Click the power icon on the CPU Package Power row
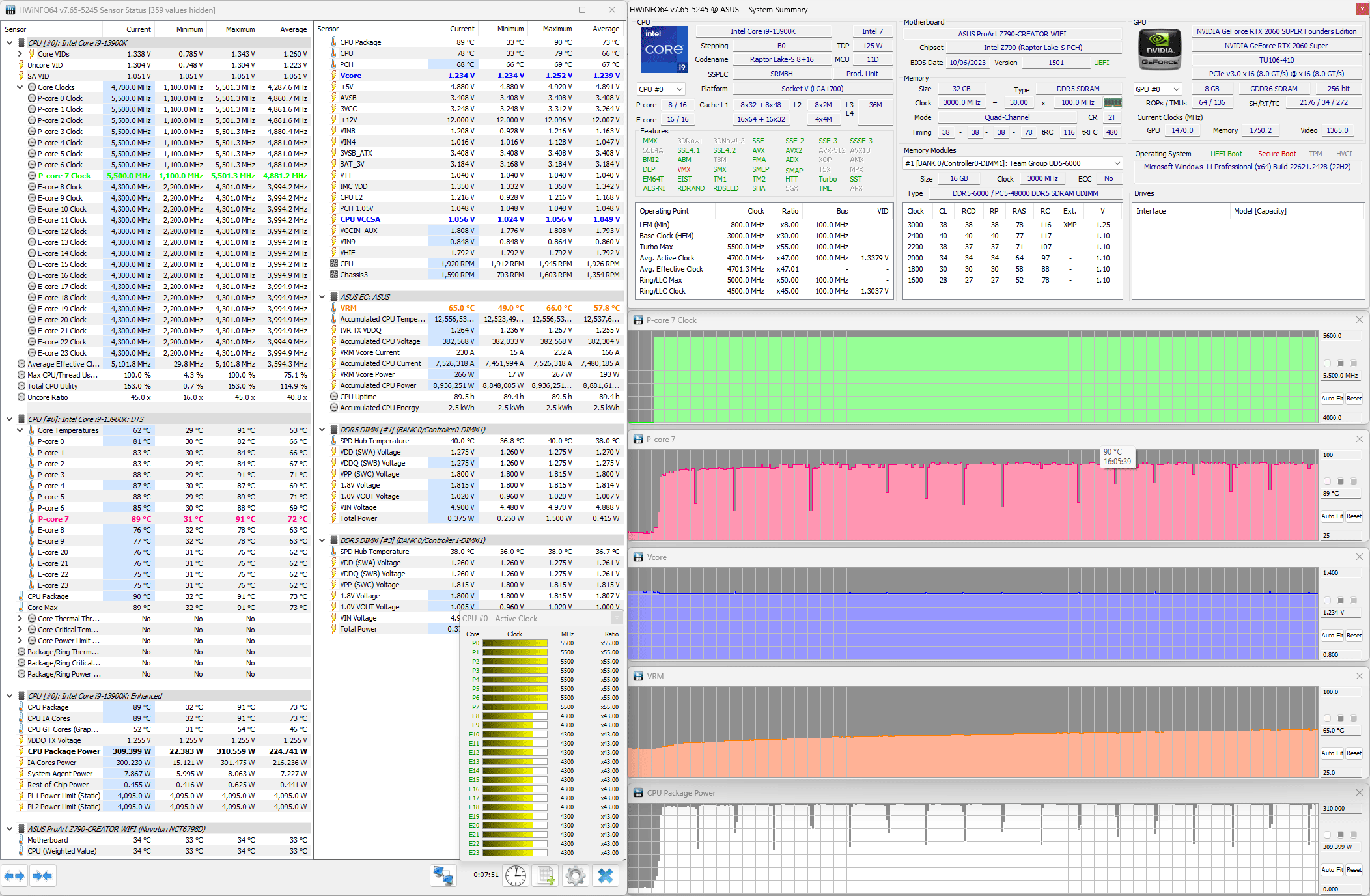Image resolution: width=1370 pixels, height=896 pixels. tap(21, 751)
